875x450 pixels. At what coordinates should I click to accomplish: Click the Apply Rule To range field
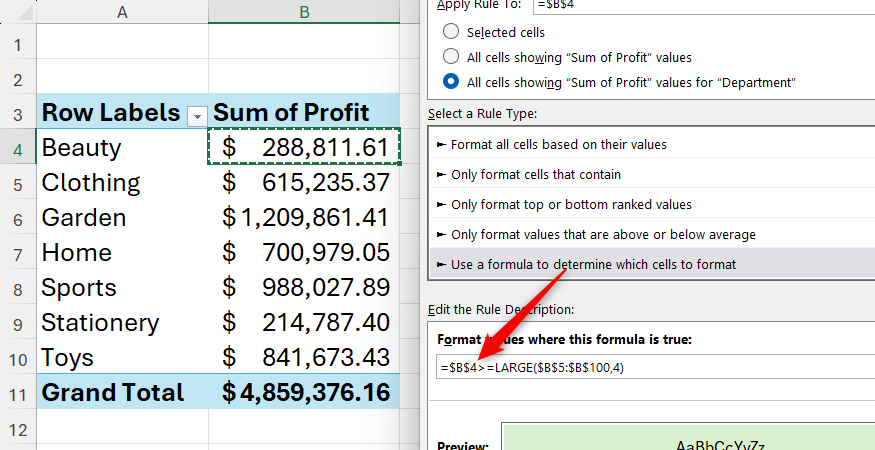(x=704, y=5)
